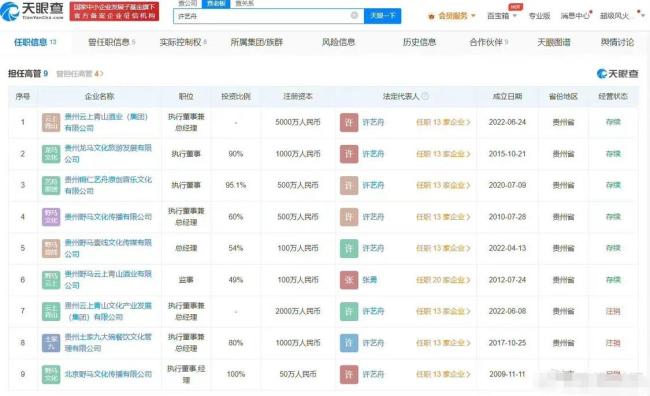
Task: Click the help icon next to 法定代表人
Action: point(425,96)
